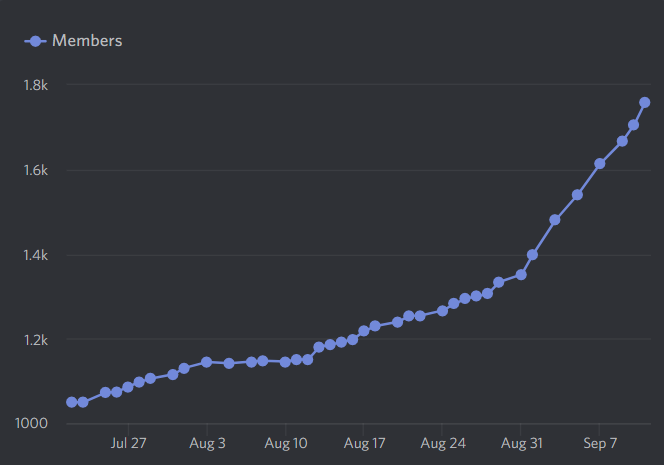The image size is (664, 465).
Task: Toggle the Members series via legend label
Action: pos(87,41)
